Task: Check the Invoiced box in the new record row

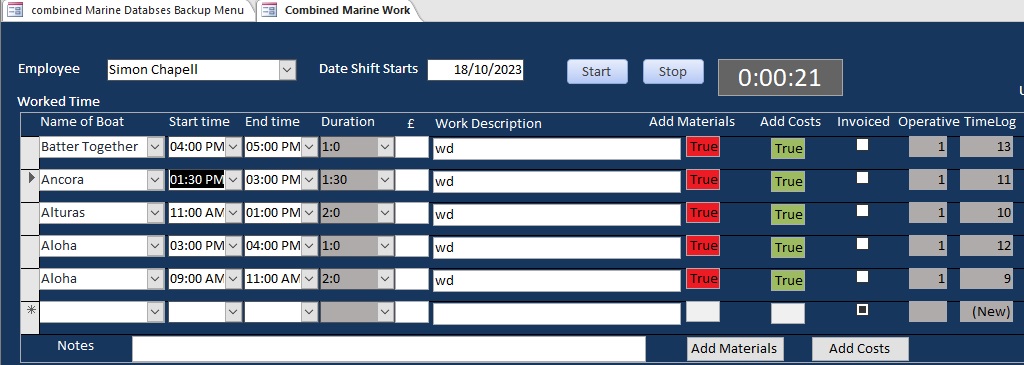Action: pyautogui.click(x=863, y=309)
